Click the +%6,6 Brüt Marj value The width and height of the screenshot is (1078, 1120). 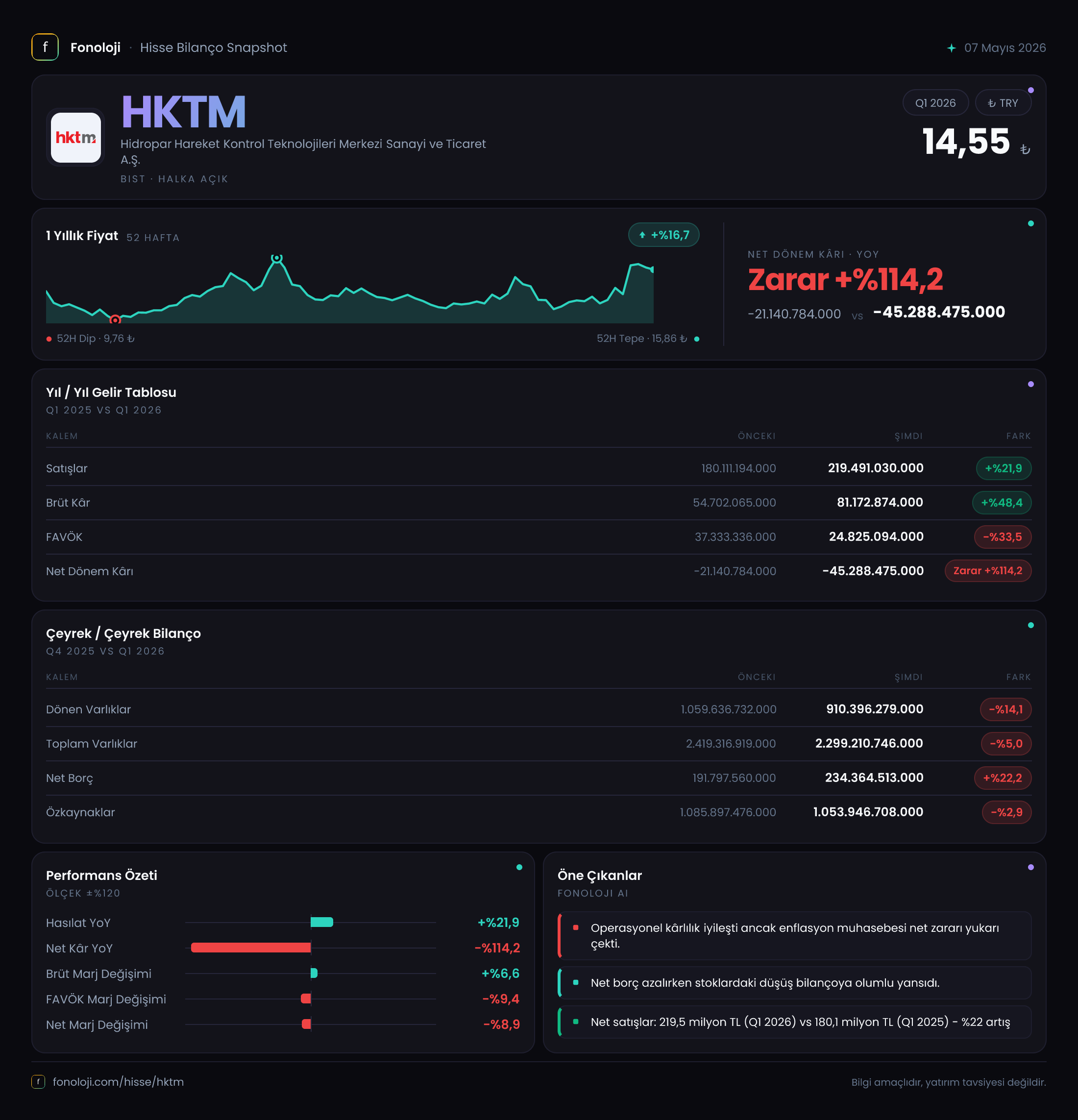[500, 974]
